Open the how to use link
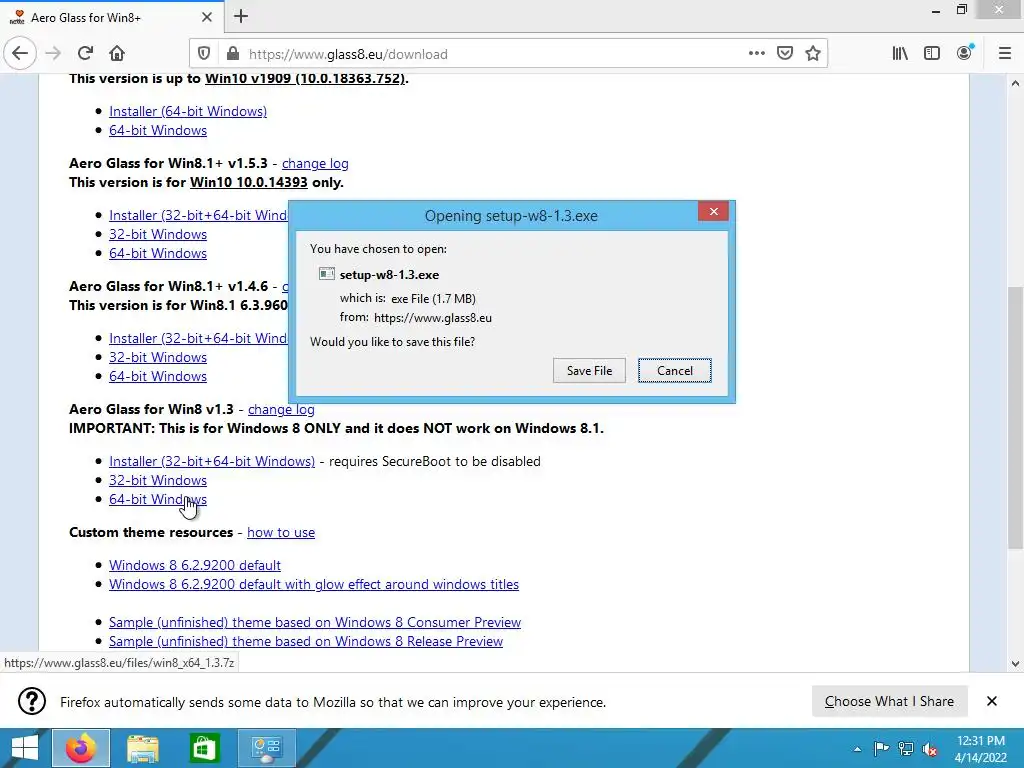Viewport: 1024px width, 768px height. [x=281, y=532]
